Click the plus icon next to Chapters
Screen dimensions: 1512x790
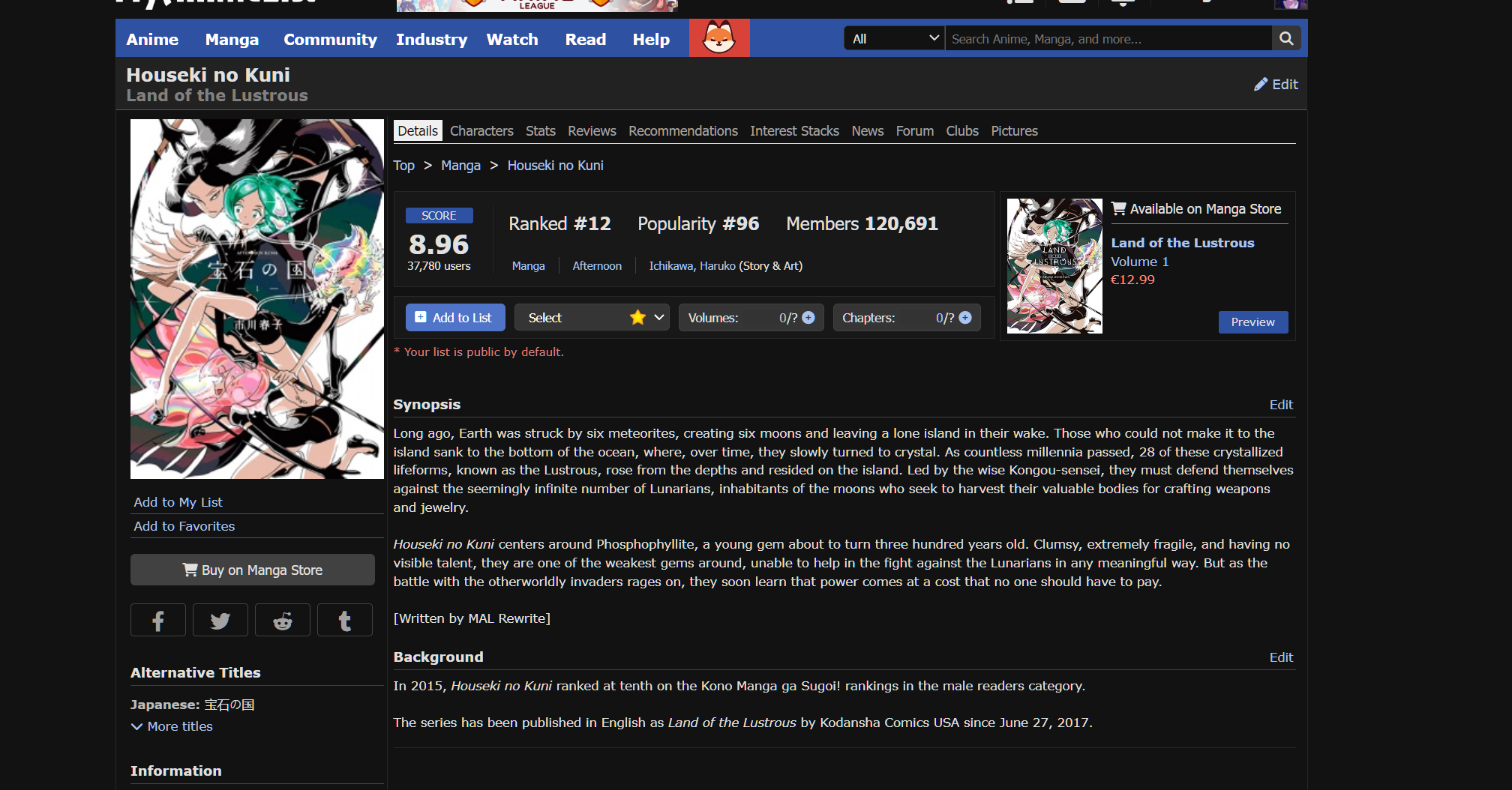pos(965,318)
